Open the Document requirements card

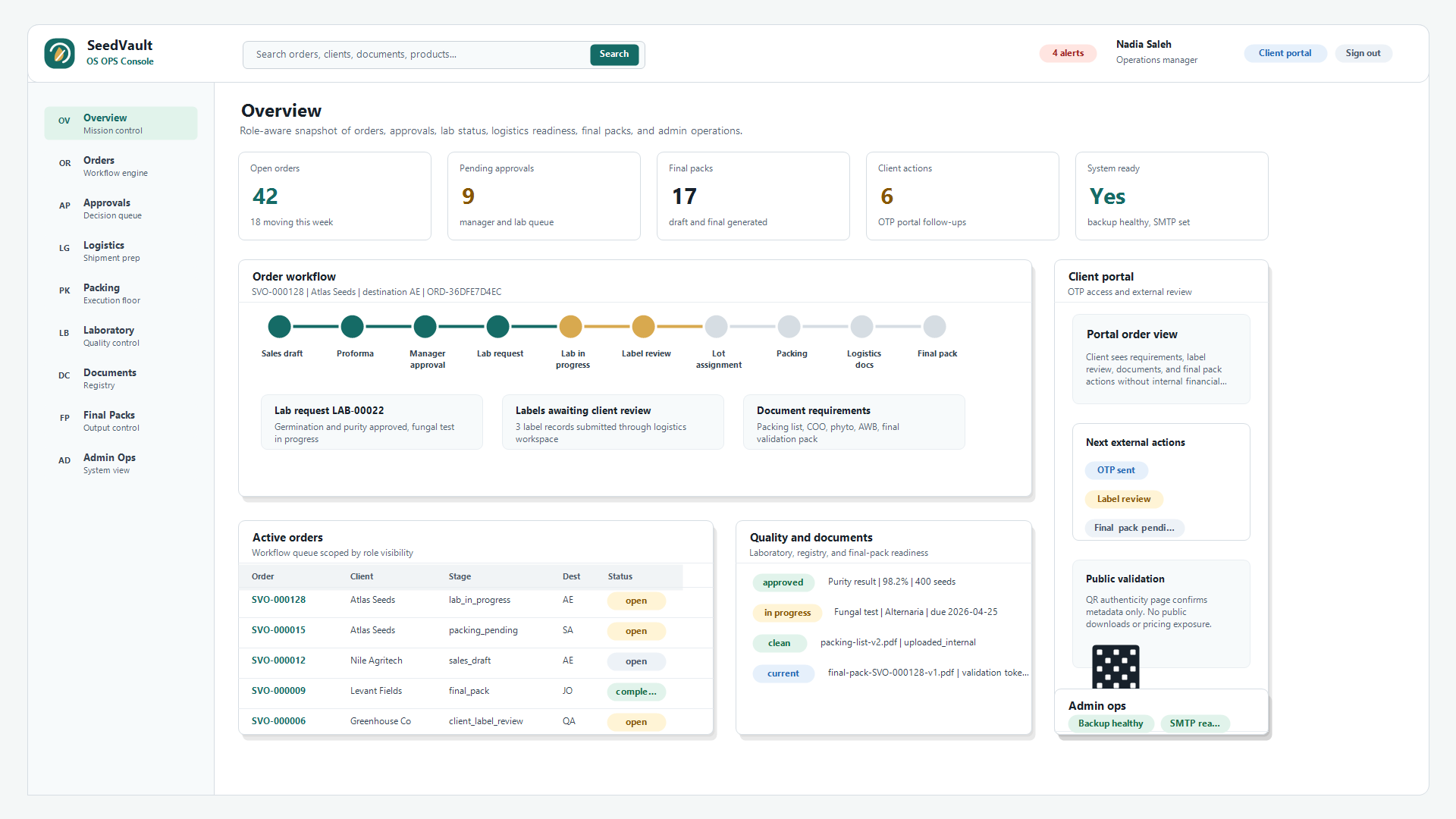854,422
